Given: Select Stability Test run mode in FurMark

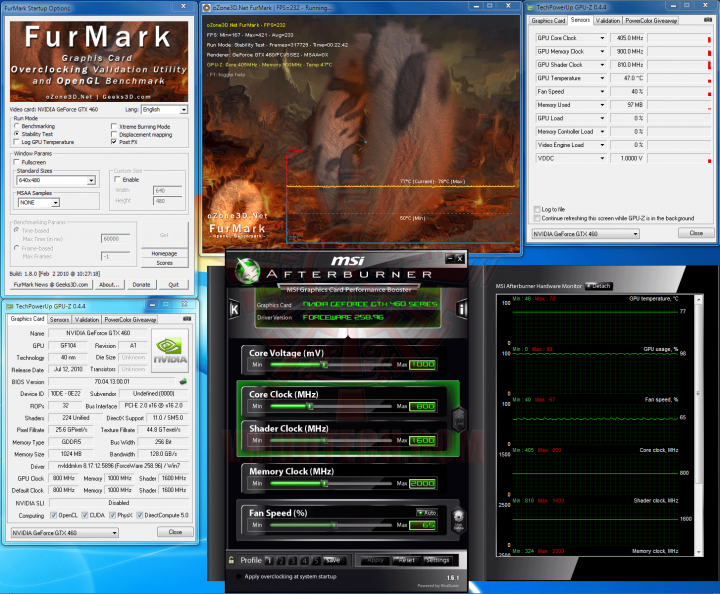Looking at the screenshot, I should [17, 134].
